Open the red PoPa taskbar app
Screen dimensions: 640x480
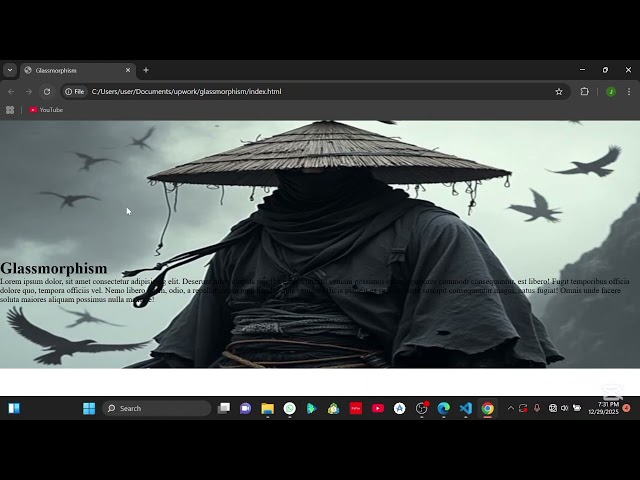(356, 408)
